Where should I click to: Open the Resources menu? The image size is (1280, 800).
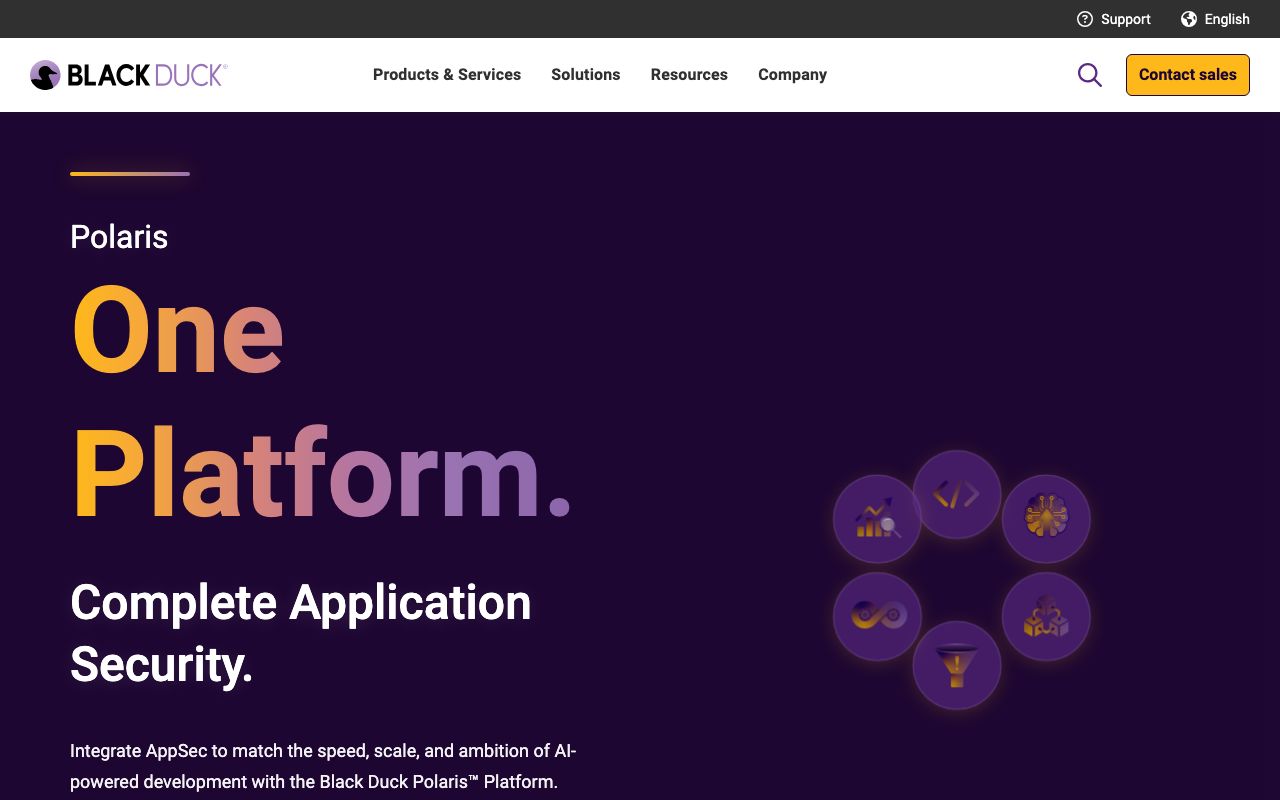click(x=689, y=75)
